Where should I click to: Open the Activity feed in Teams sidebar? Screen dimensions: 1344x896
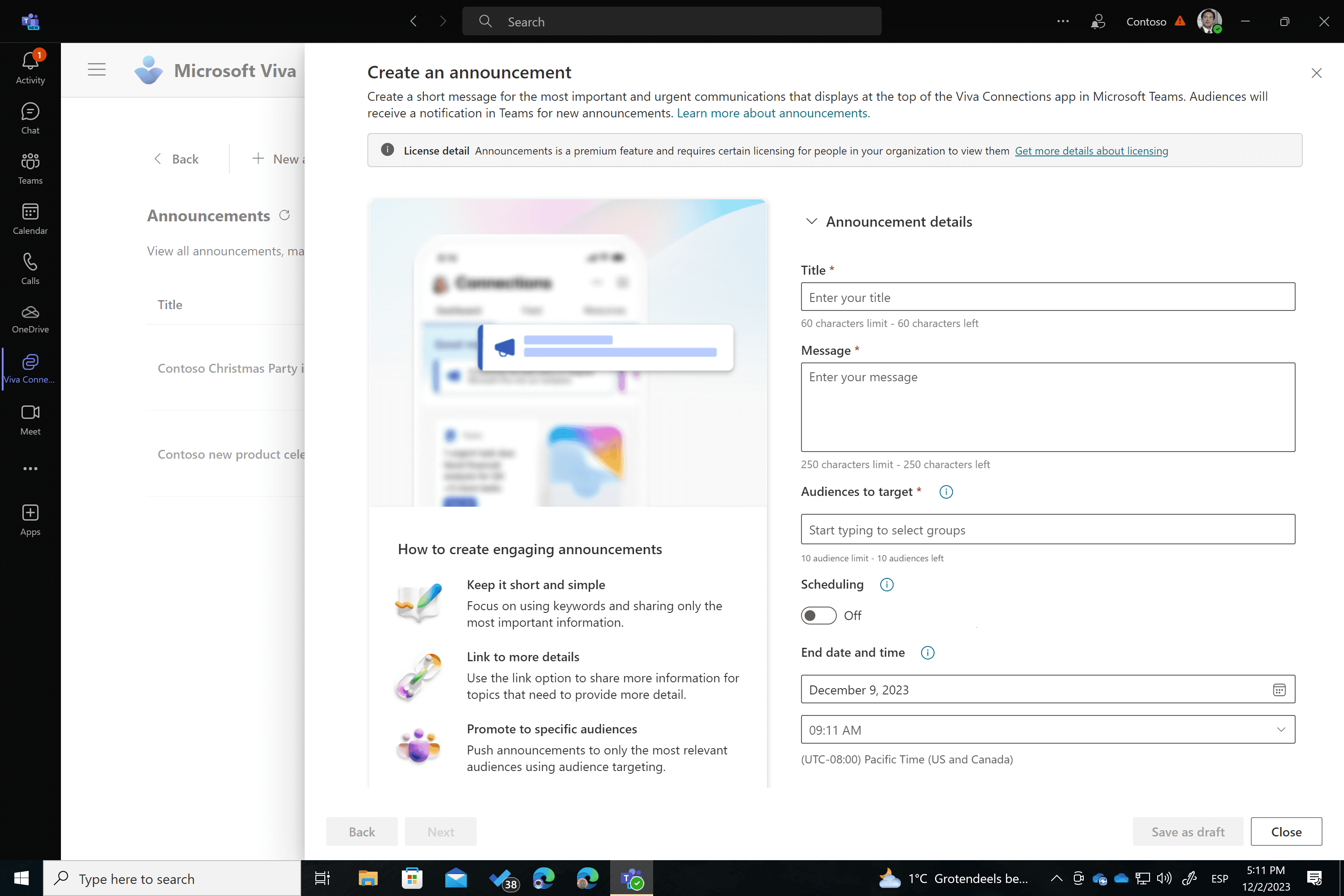coord(30,68)
